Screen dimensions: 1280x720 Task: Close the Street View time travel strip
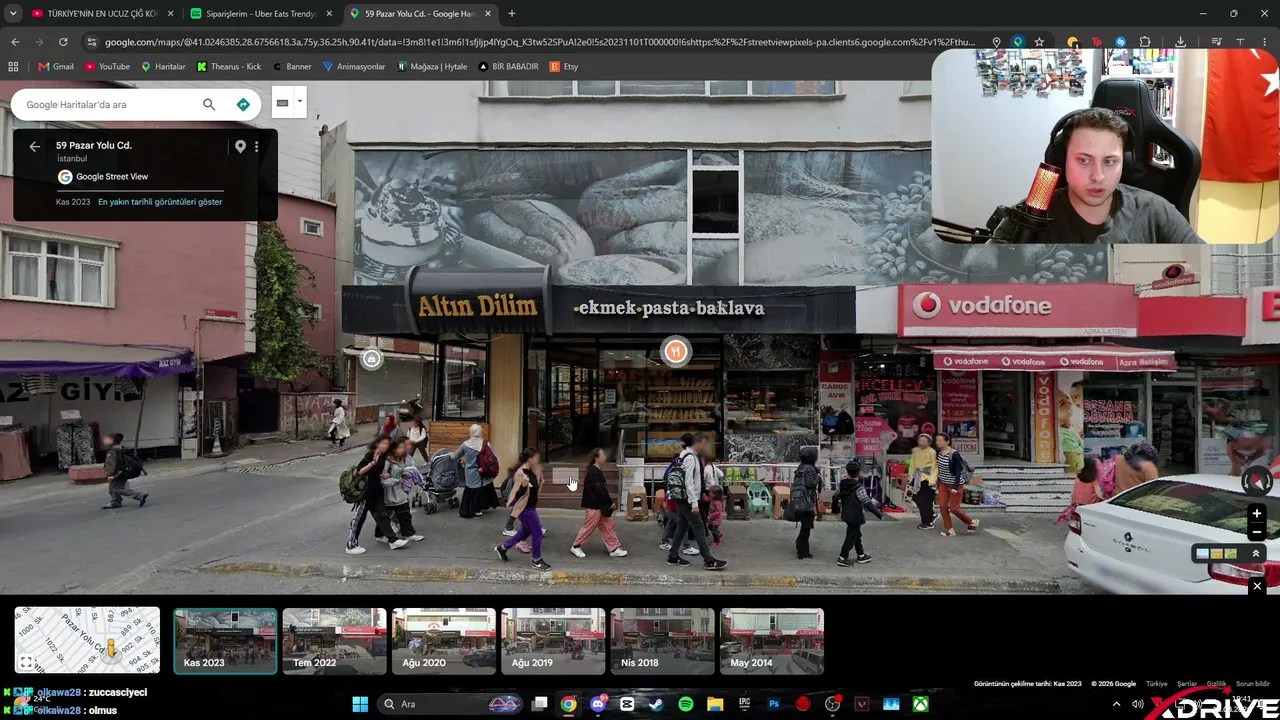tap(1257, 586)
